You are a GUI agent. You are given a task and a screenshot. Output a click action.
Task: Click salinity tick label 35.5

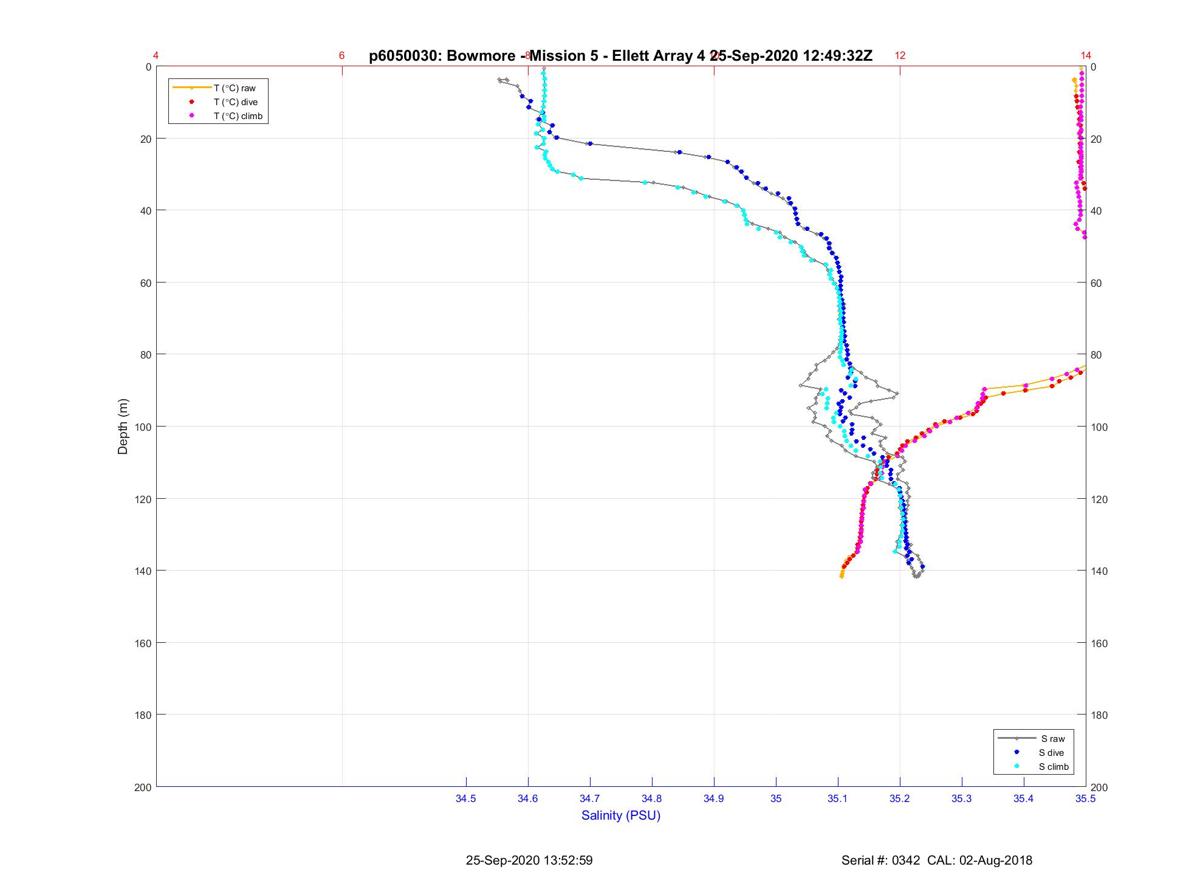click(x=1085, y=798)
